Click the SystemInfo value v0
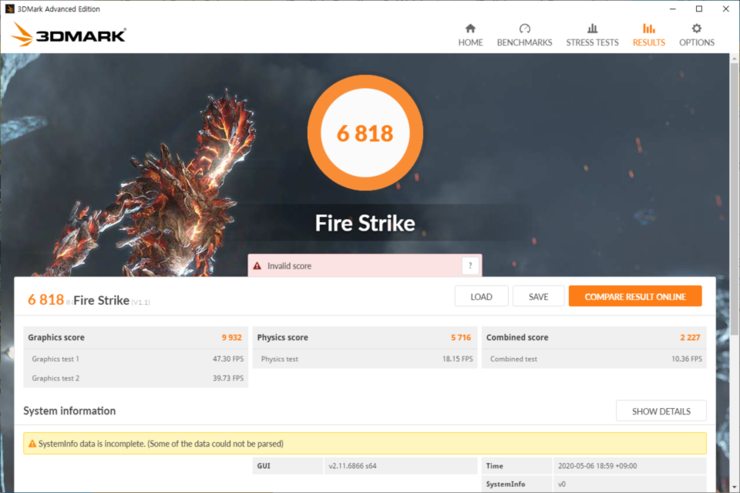 click(562, 484)
